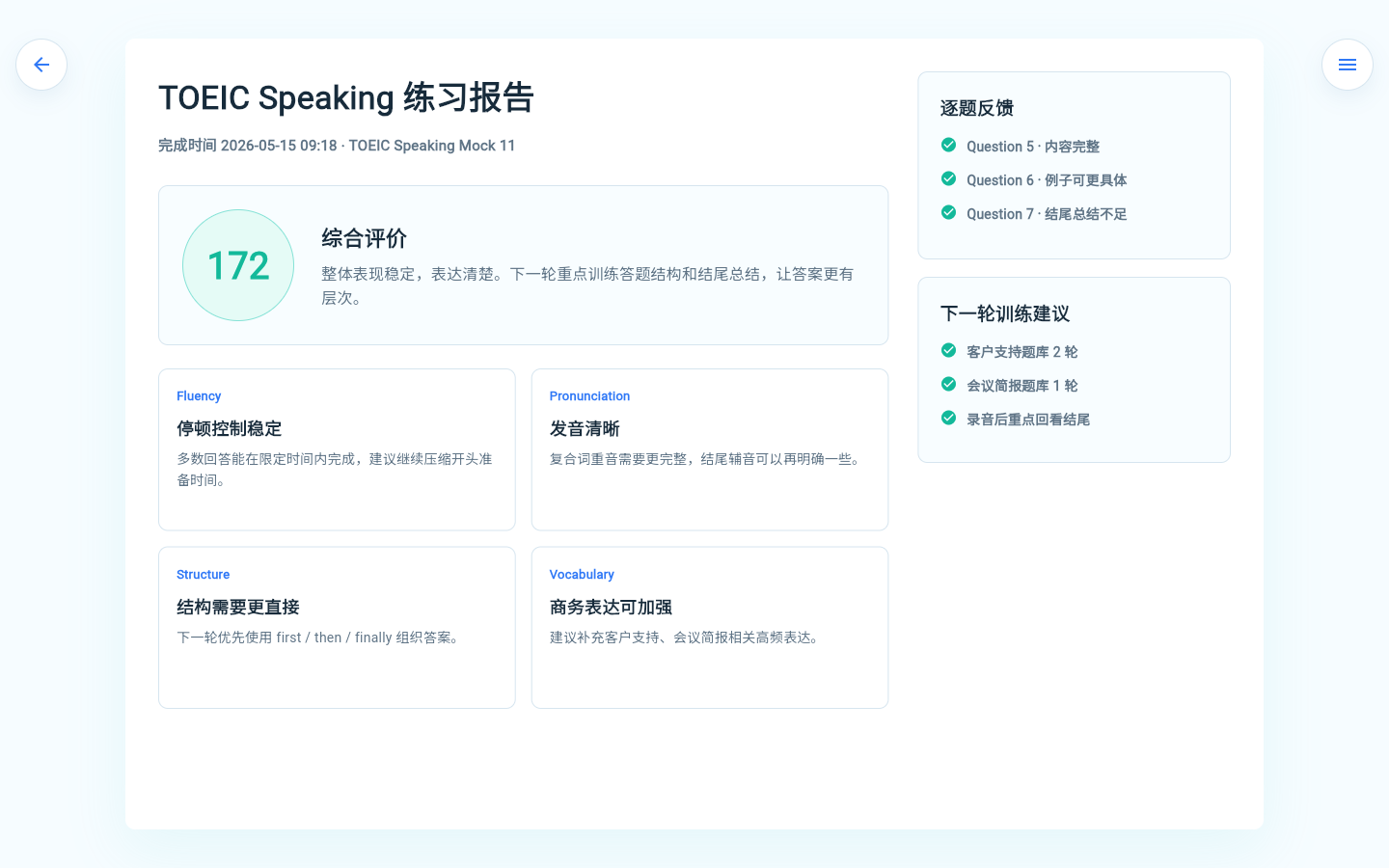
Task: Click the 发音清晰 heading
Action: (585, 428)
